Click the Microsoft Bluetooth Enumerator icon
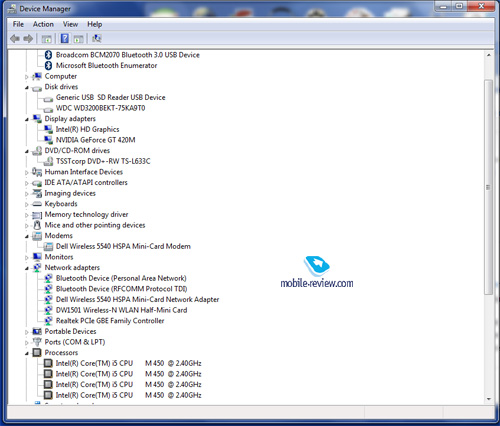The height and width of the screenshot is (426, 500). [x=49, y=65]
